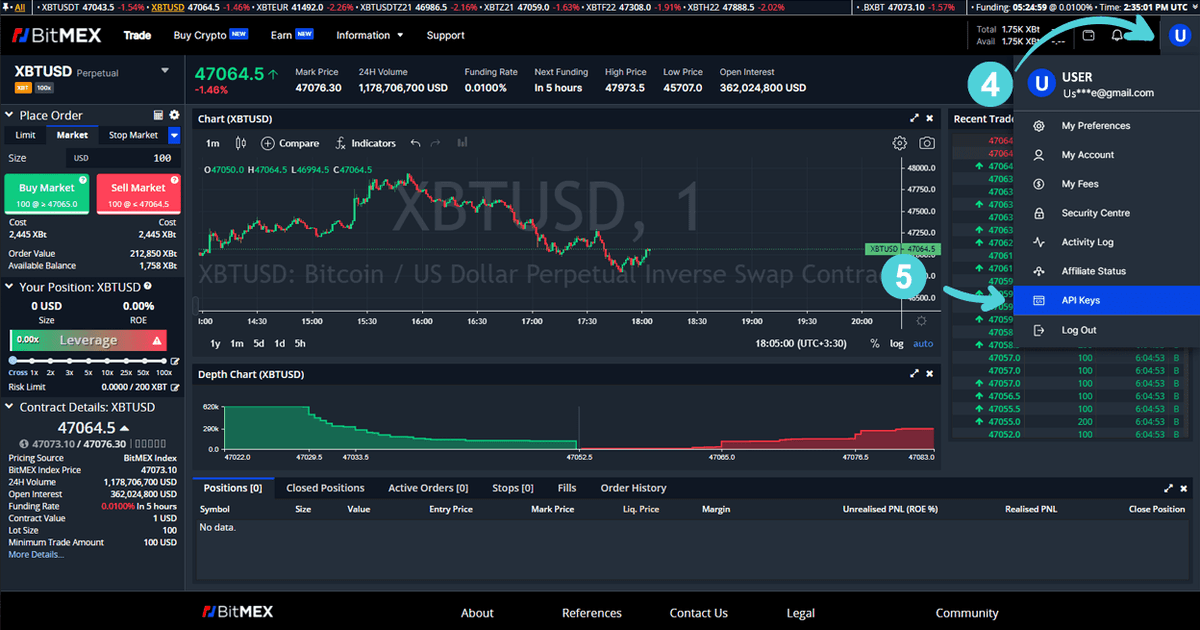This screenshot has width=1200, height=630.
Task: Select the 5d date range below the chart
Action: click(259, 343)
